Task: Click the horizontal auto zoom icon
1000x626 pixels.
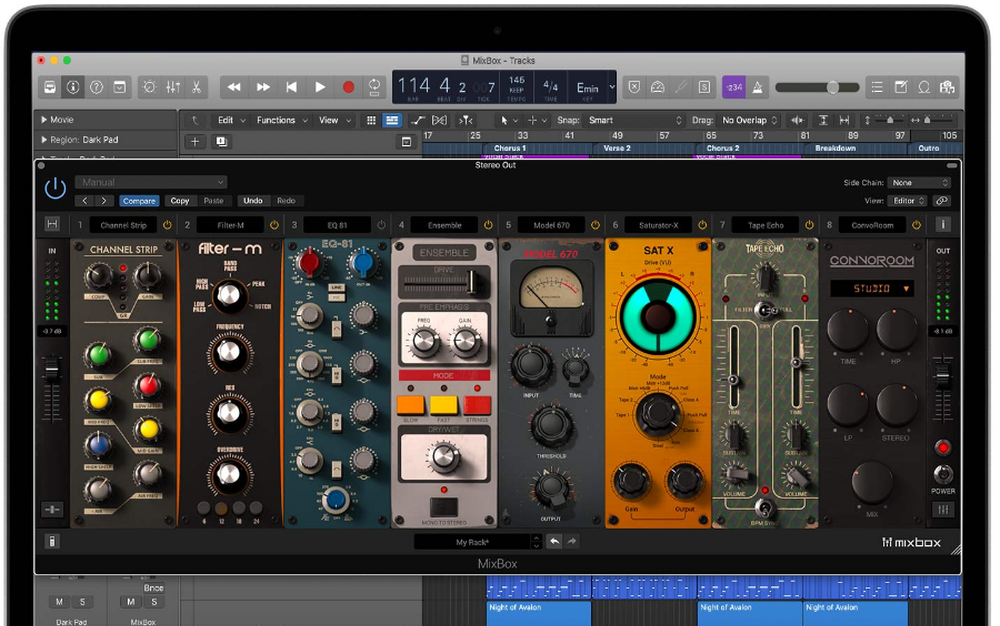Action: click(844, 120)
